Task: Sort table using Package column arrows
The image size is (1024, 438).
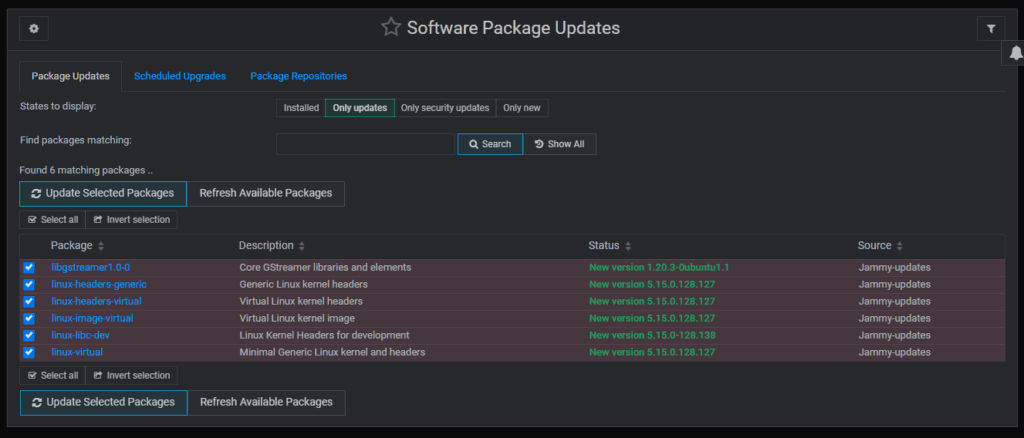Action: coord(101,246)
